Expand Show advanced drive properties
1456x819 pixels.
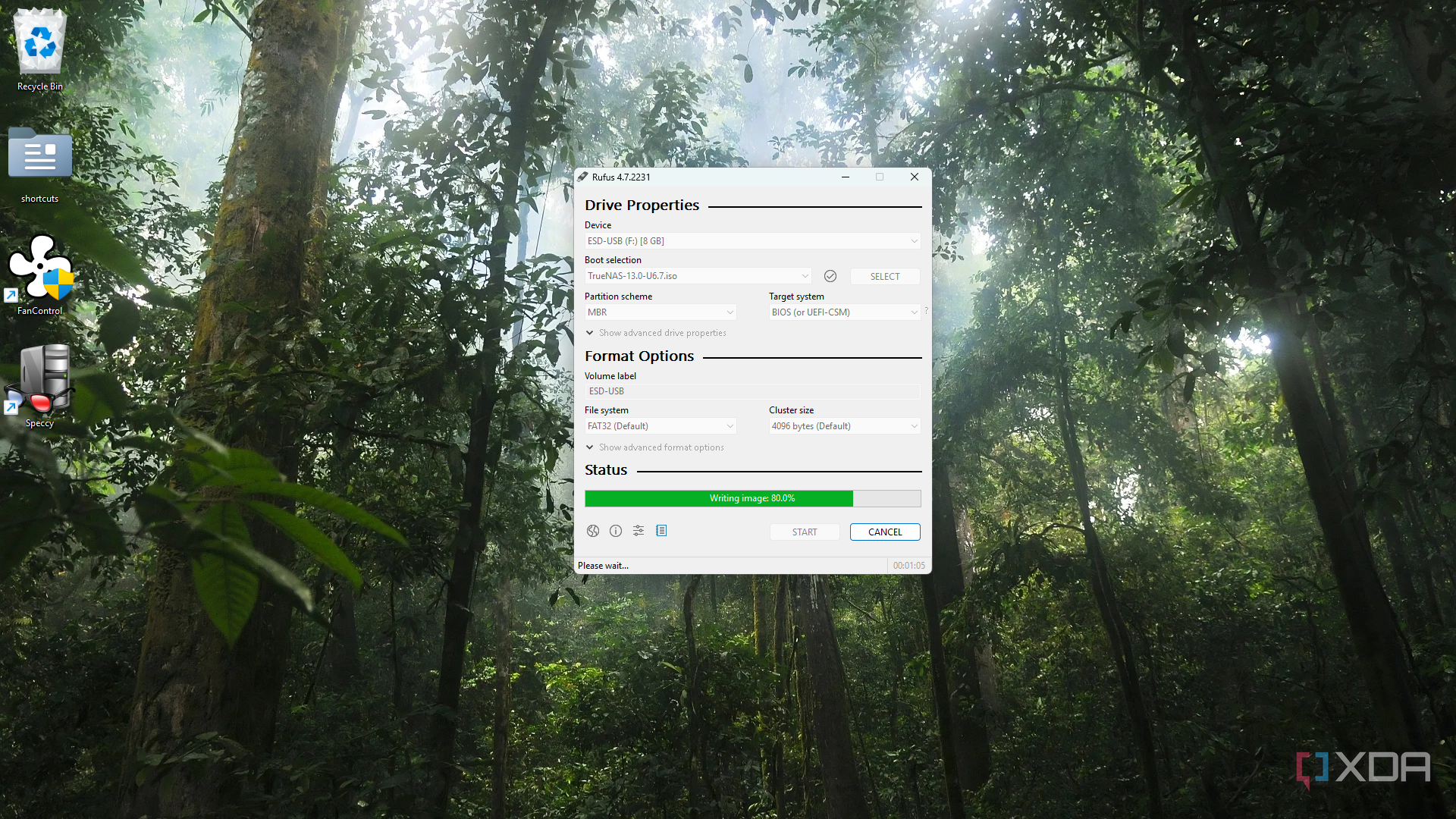(656, 333)
